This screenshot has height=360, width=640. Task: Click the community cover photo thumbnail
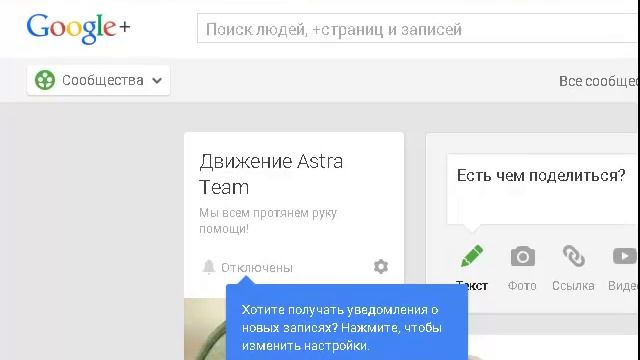(205, 329)
